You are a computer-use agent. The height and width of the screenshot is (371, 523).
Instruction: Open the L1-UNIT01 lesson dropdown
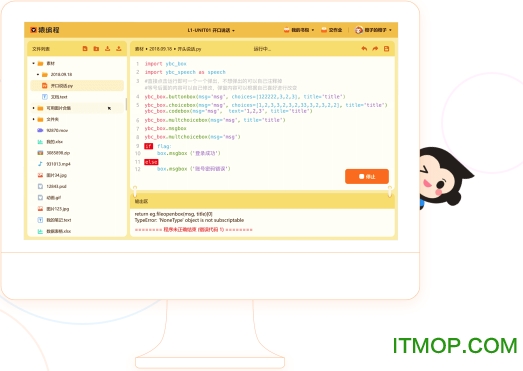[211, 30]
